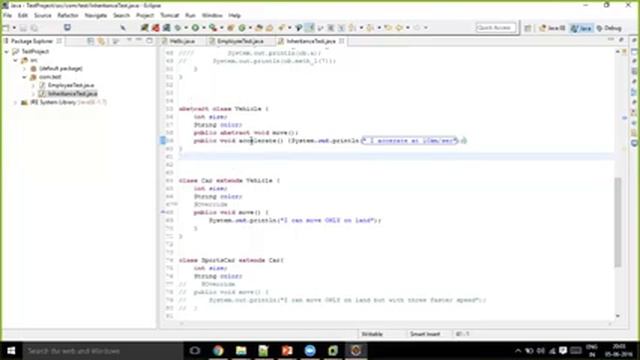The height and width of the screenshot is (360, 640).
Task: Click the New Java Class icon
Action: [242, 28]
